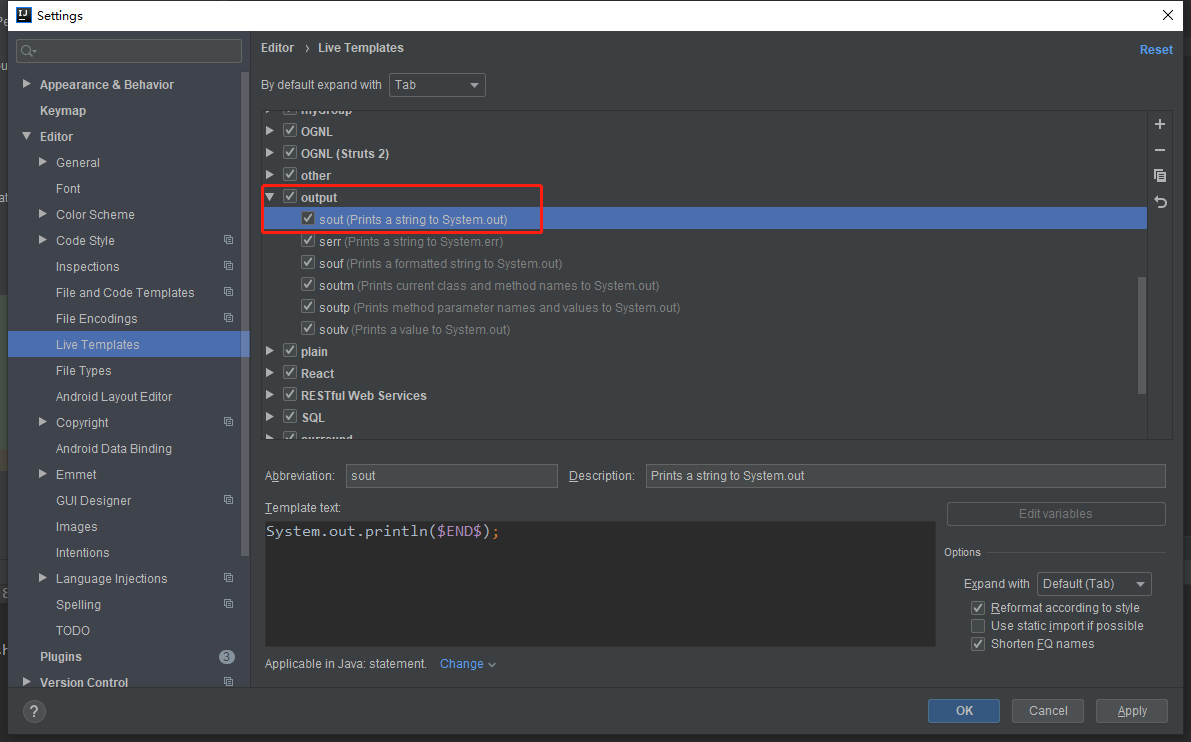Image resolution: width=1191 pixels, height=742 pixels.
Task: Add a new live template with plus icon
Action: [x=1159, y=124]
